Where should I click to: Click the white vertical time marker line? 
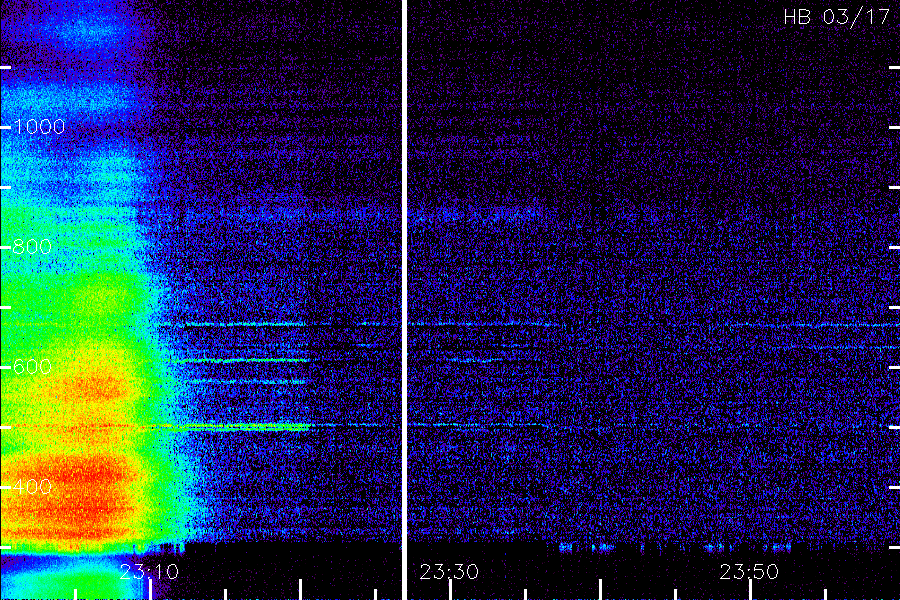tap(404, 300)
